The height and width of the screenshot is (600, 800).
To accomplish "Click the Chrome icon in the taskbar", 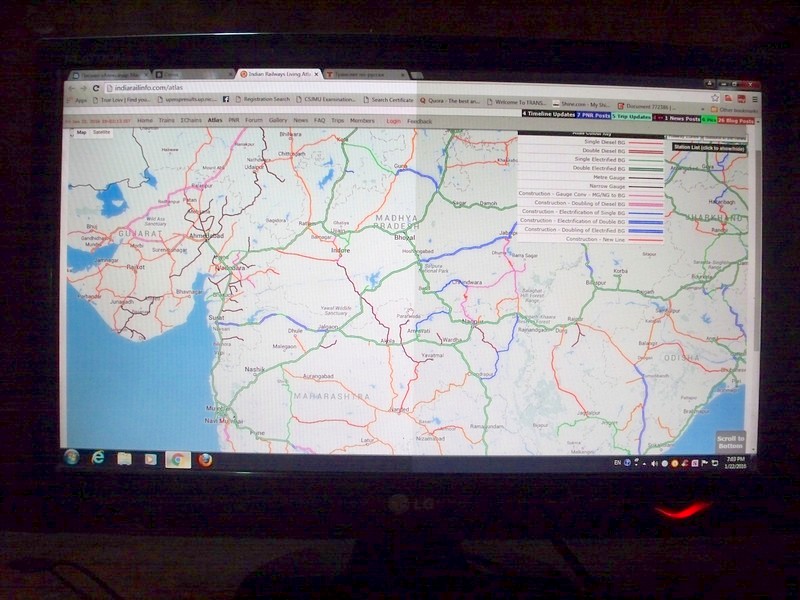I will tap(177, 459).
